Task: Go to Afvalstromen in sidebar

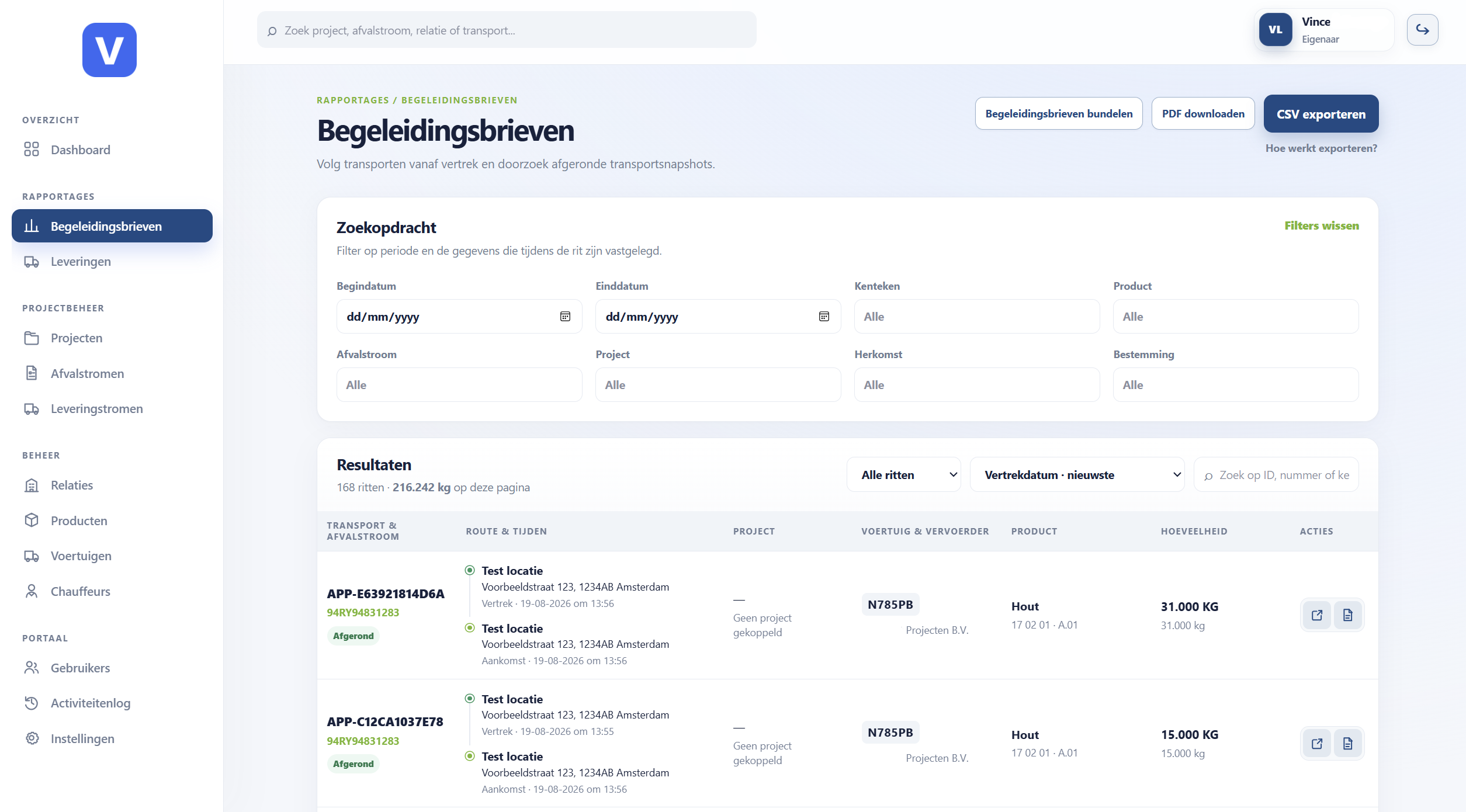Action: (x=112, y=373)
